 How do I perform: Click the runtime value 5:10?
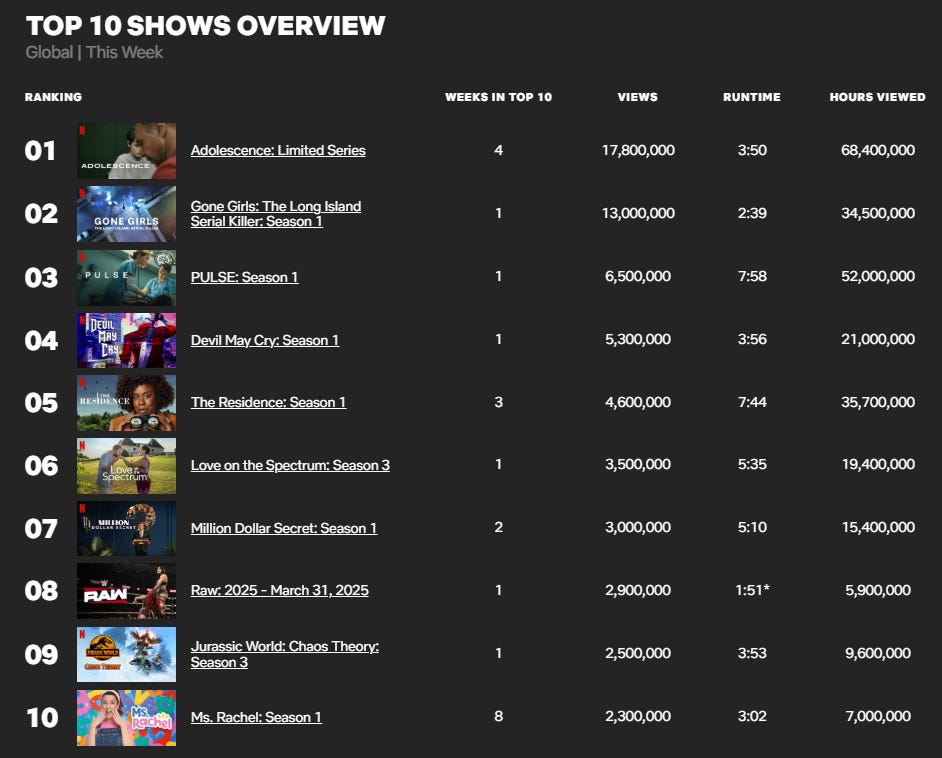click(752, 527)
